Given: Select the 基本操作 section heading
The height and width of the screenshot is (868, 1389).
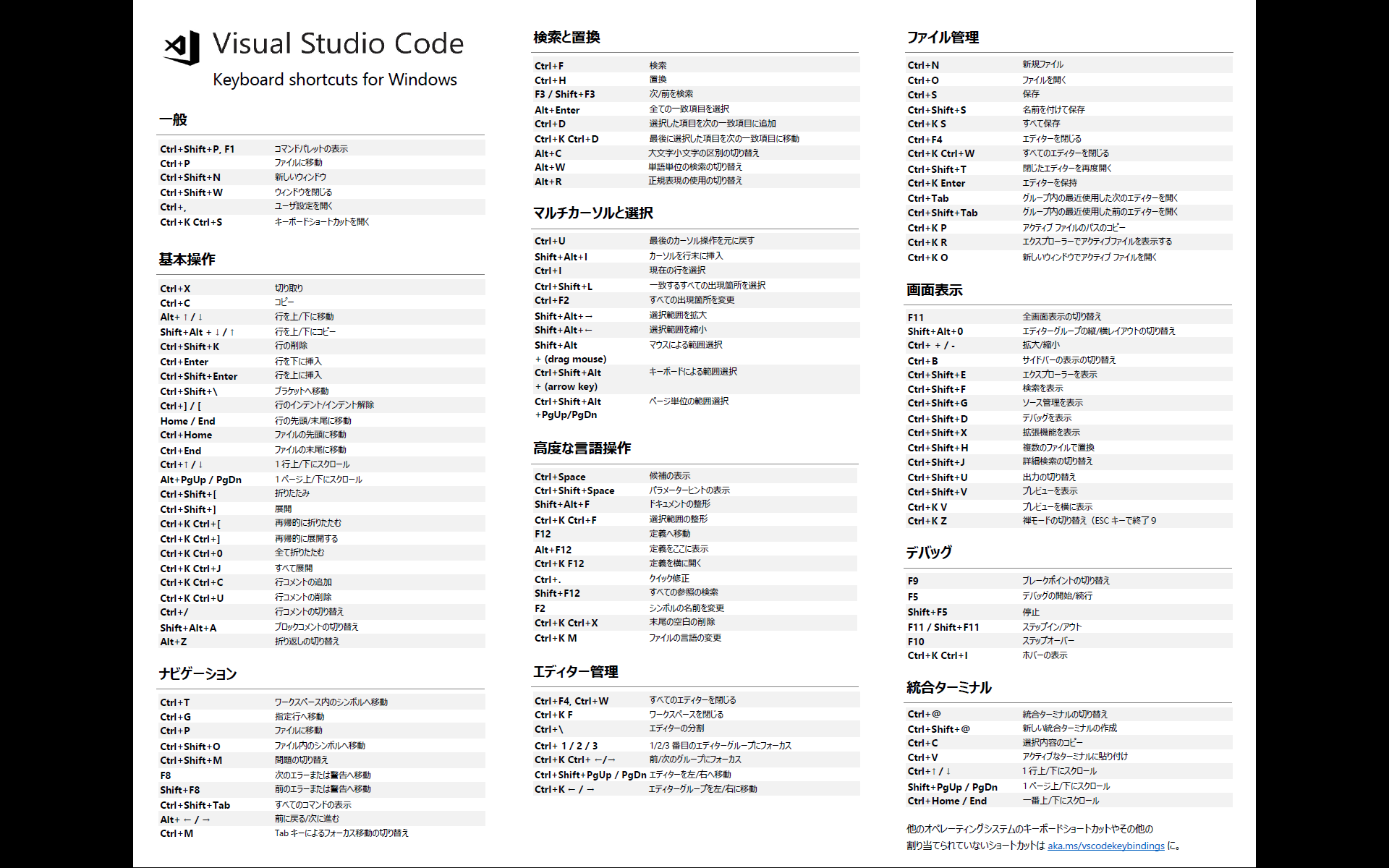Looking at the screenshot, I should point(187,259).
